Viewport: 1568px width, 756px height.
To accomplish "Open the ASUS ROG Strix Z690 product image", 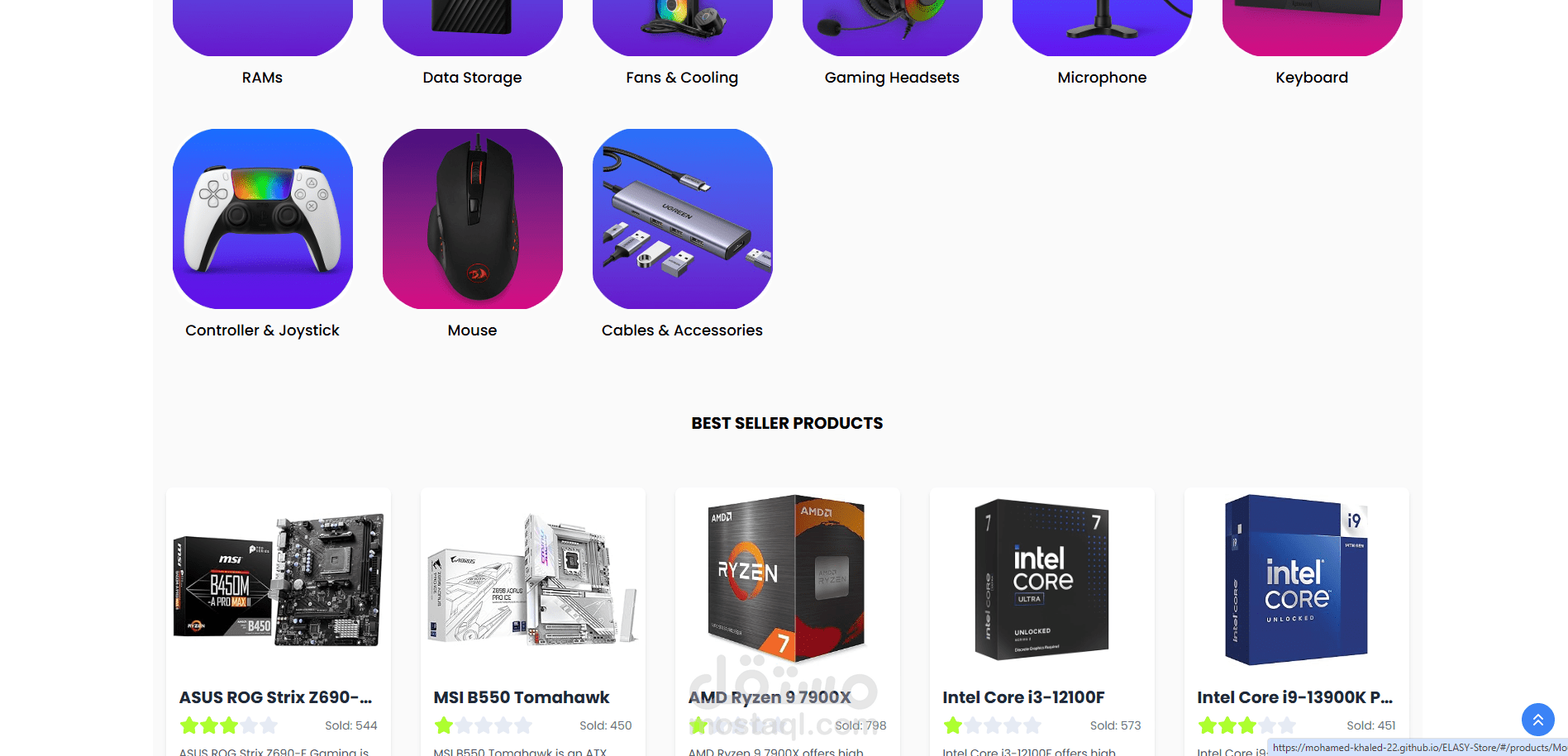I will (279, 580).
